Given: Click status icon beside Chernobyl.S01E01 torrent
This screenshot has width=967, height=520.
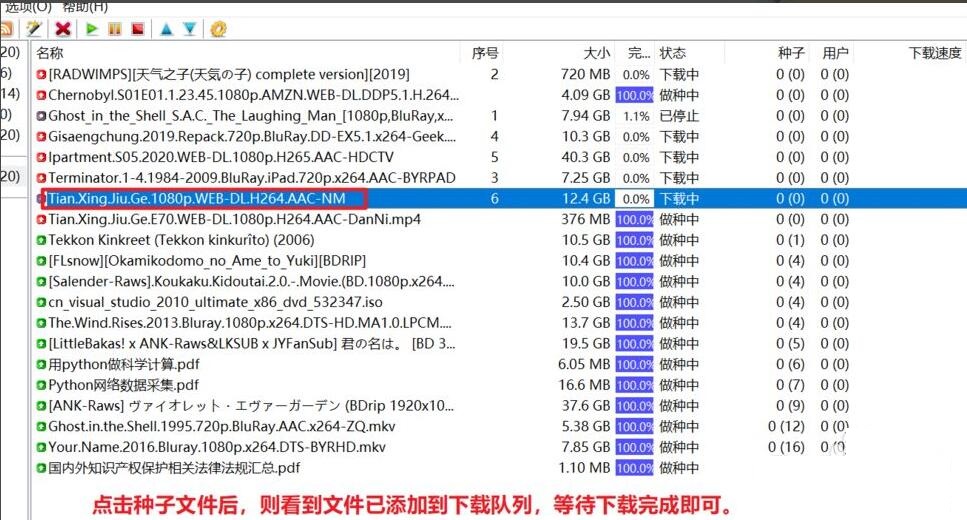Looking at the screenshot, I should pyautogui.click(x=41, y=96).
